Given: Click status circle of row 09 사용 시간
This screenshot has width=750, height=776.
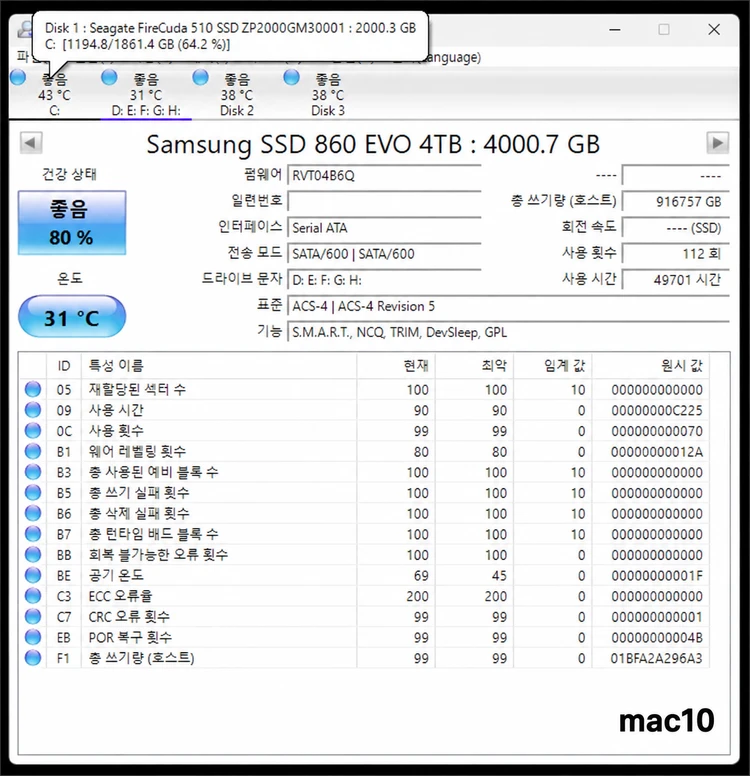Looking at the screenshot, I should pos(33,410).
